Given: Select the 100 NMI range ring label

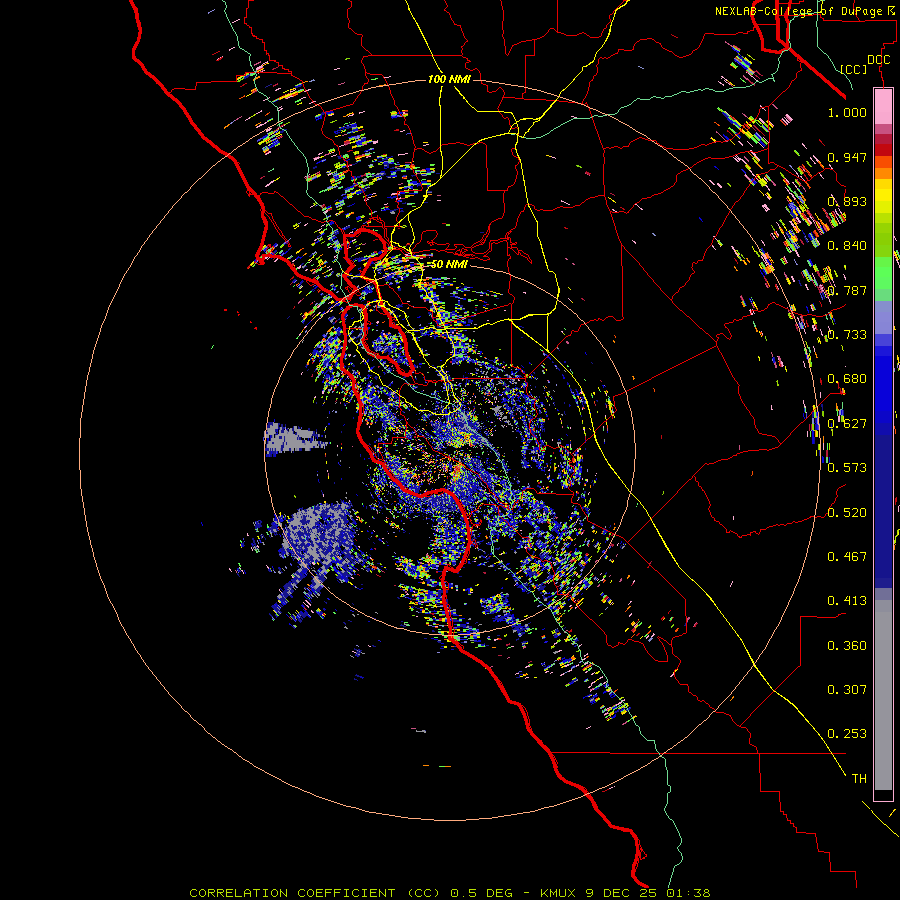Looking at the screenshot, I should click(x=449, y=79).
